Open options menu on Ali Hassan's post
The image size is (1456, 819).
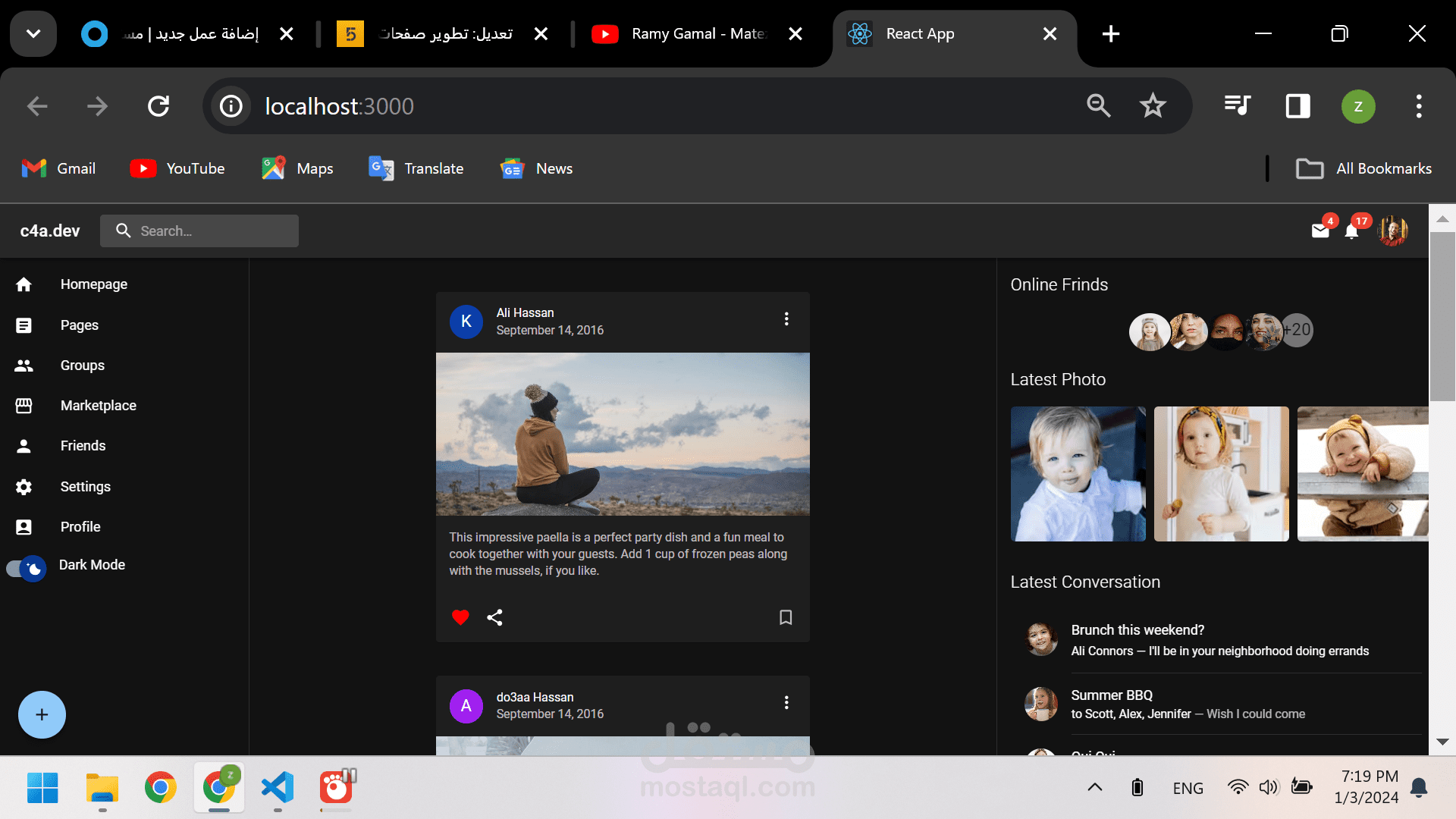(786, 319)
